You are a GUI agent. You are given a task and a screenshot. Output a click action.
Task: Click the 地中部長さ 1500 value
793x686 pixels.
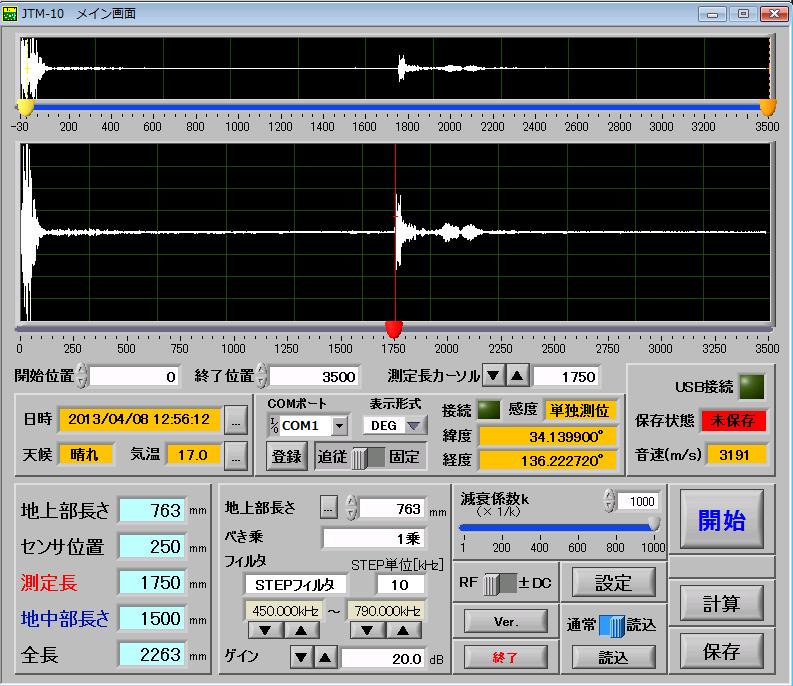[153, 618]
